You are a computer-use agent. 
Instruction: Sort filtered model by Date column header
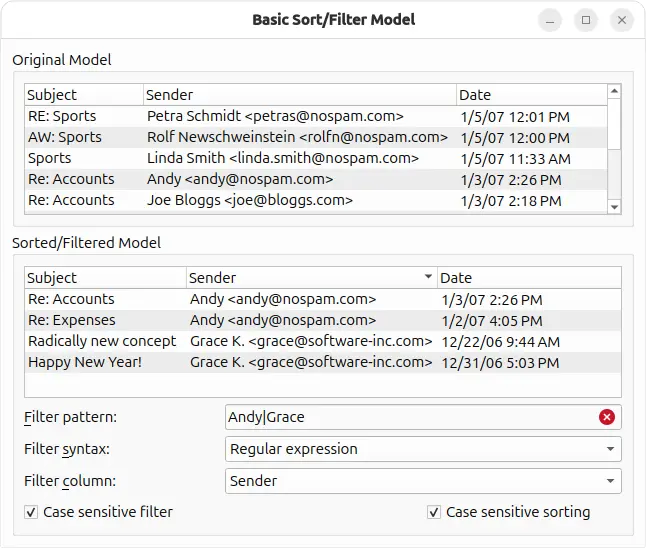click(528, 277)
